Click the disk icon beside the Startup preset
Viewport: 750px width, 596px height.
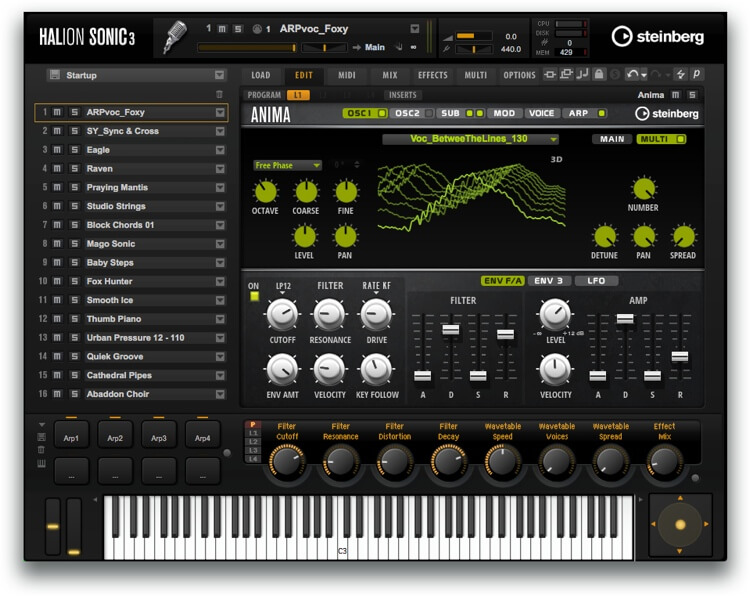(55, 75)
